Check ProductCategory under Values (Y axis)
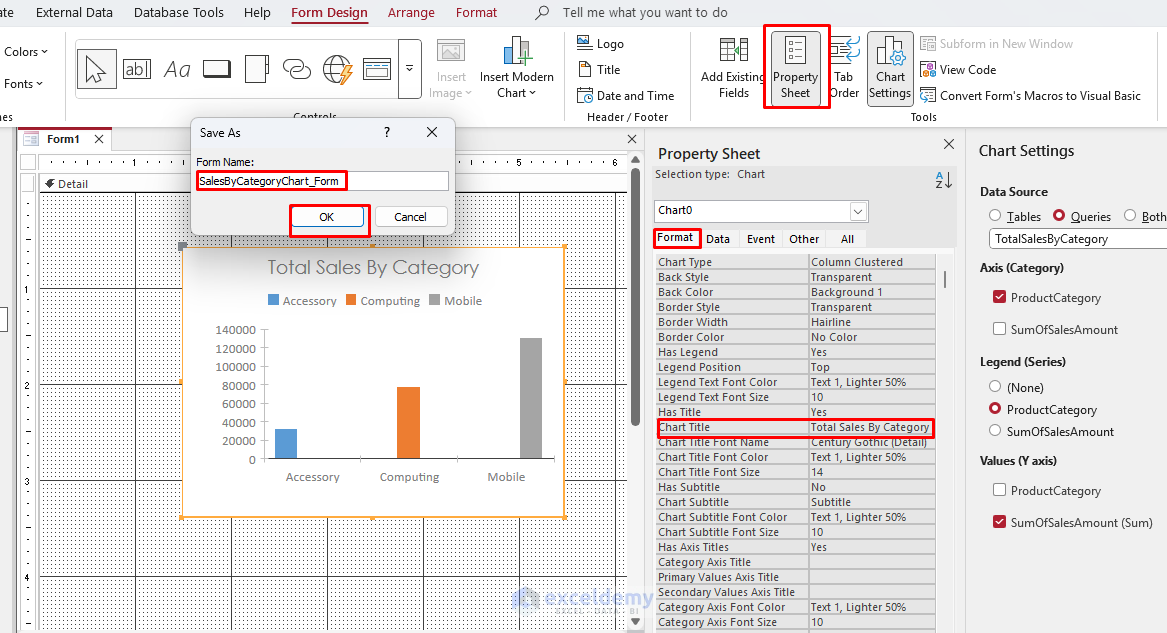 click(x=1000, y=490)
